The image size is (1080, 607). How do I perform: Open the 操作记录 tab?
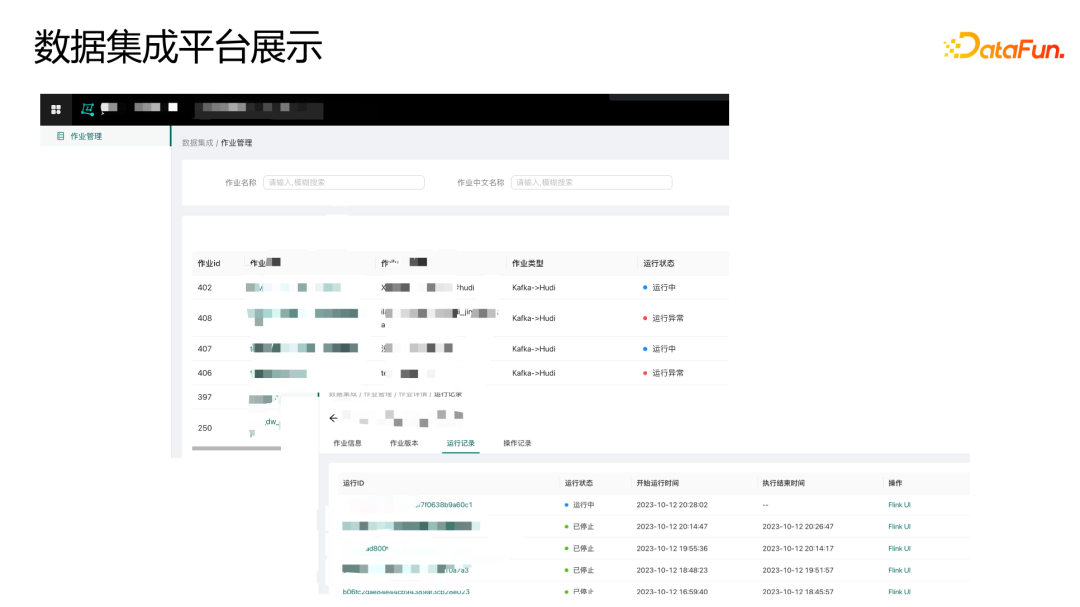[517, 443]
